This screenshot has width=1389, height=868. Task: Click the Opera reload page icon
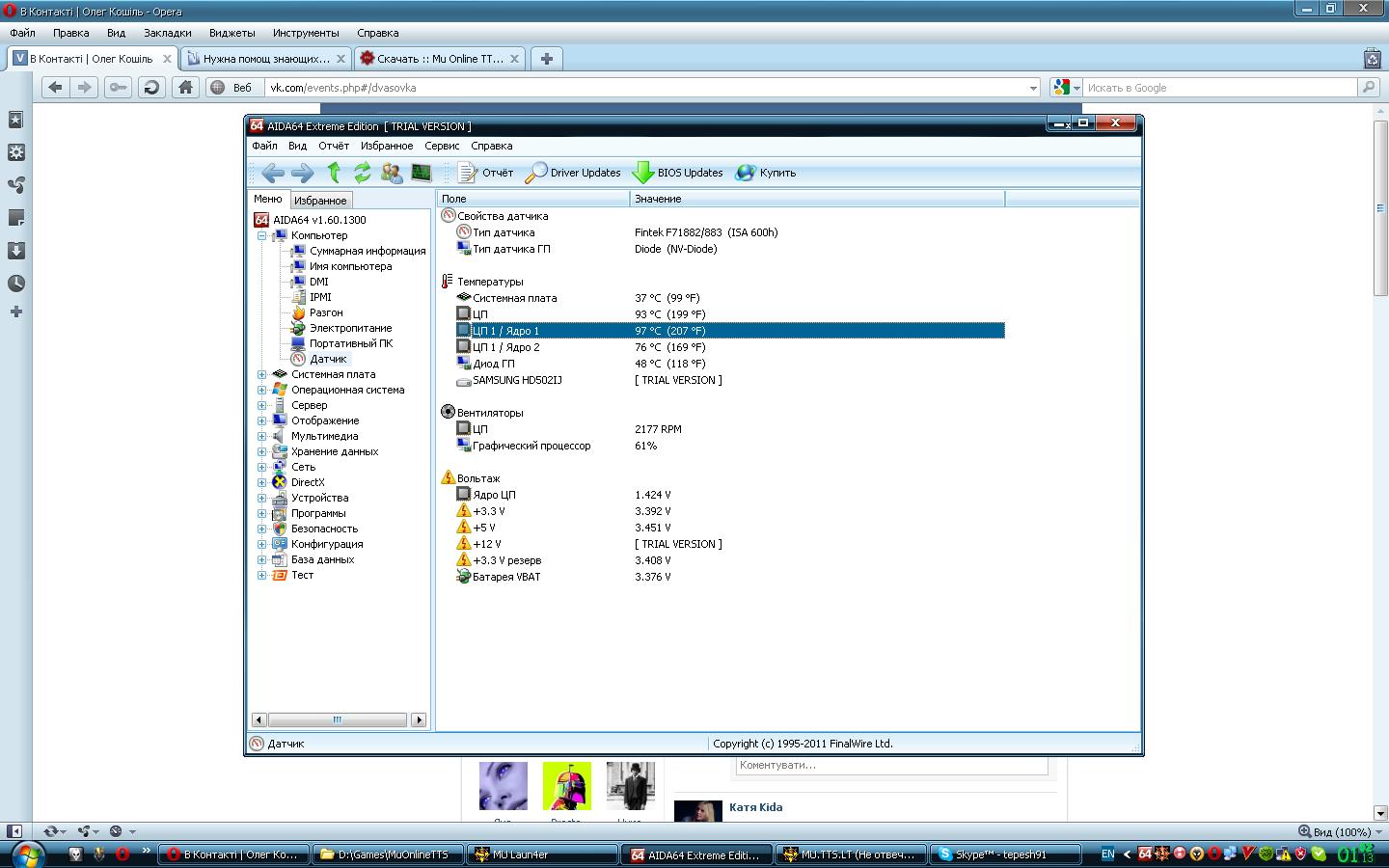point(151,88)
